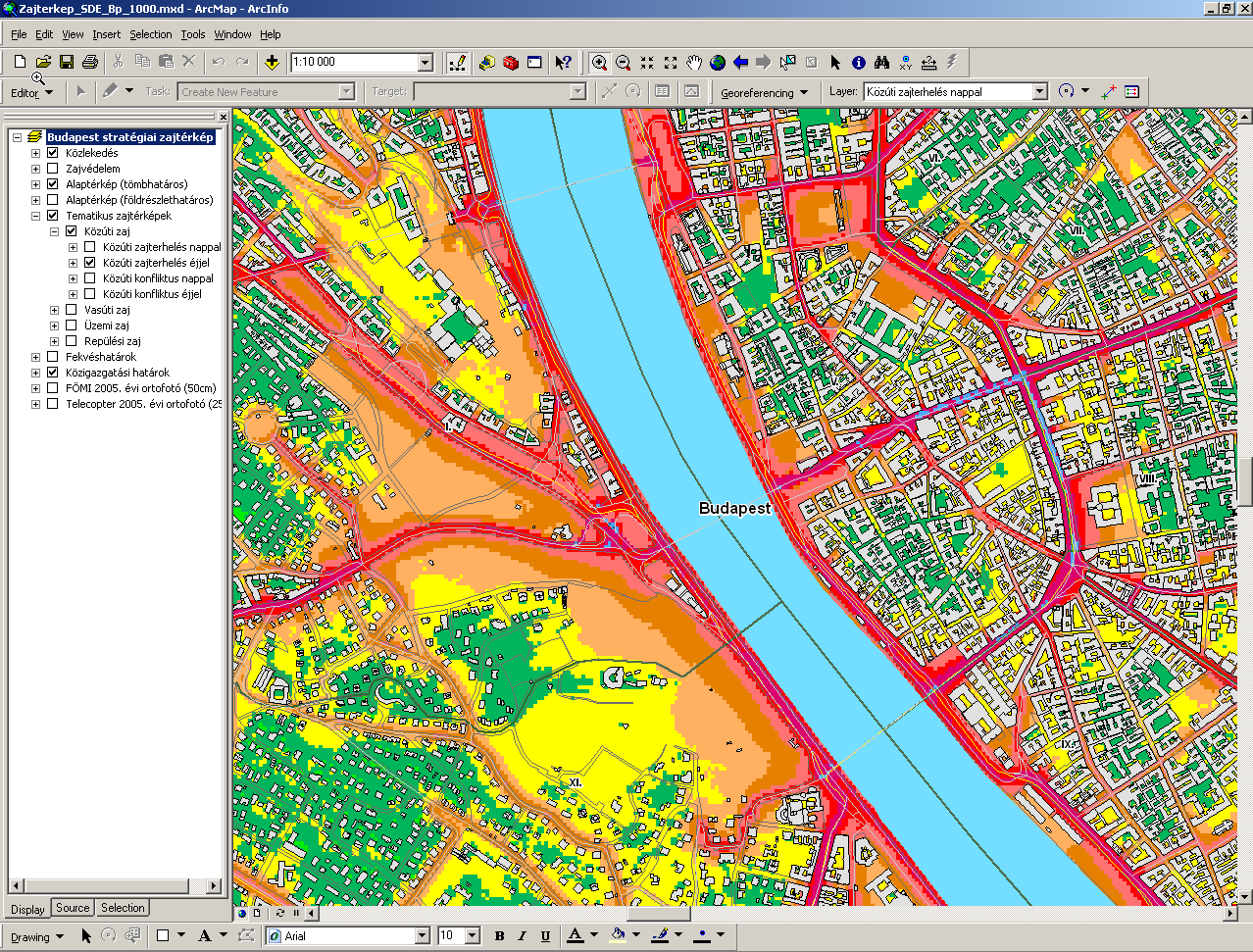Open the georeferencing View Link Table icon

[x=1132, y=92]
